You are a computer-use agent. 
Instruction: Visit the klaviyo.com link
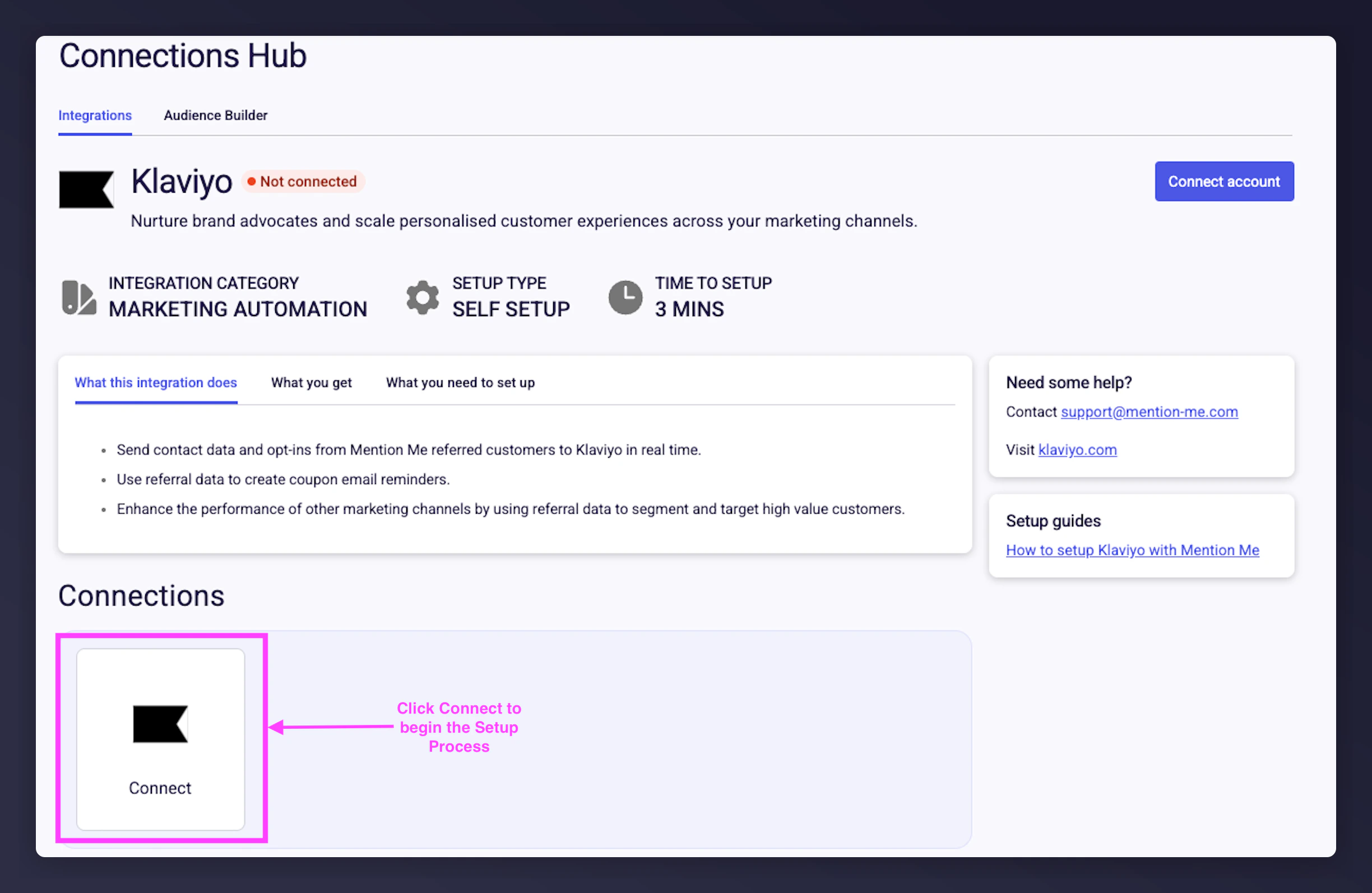[x=1077, y=450]
